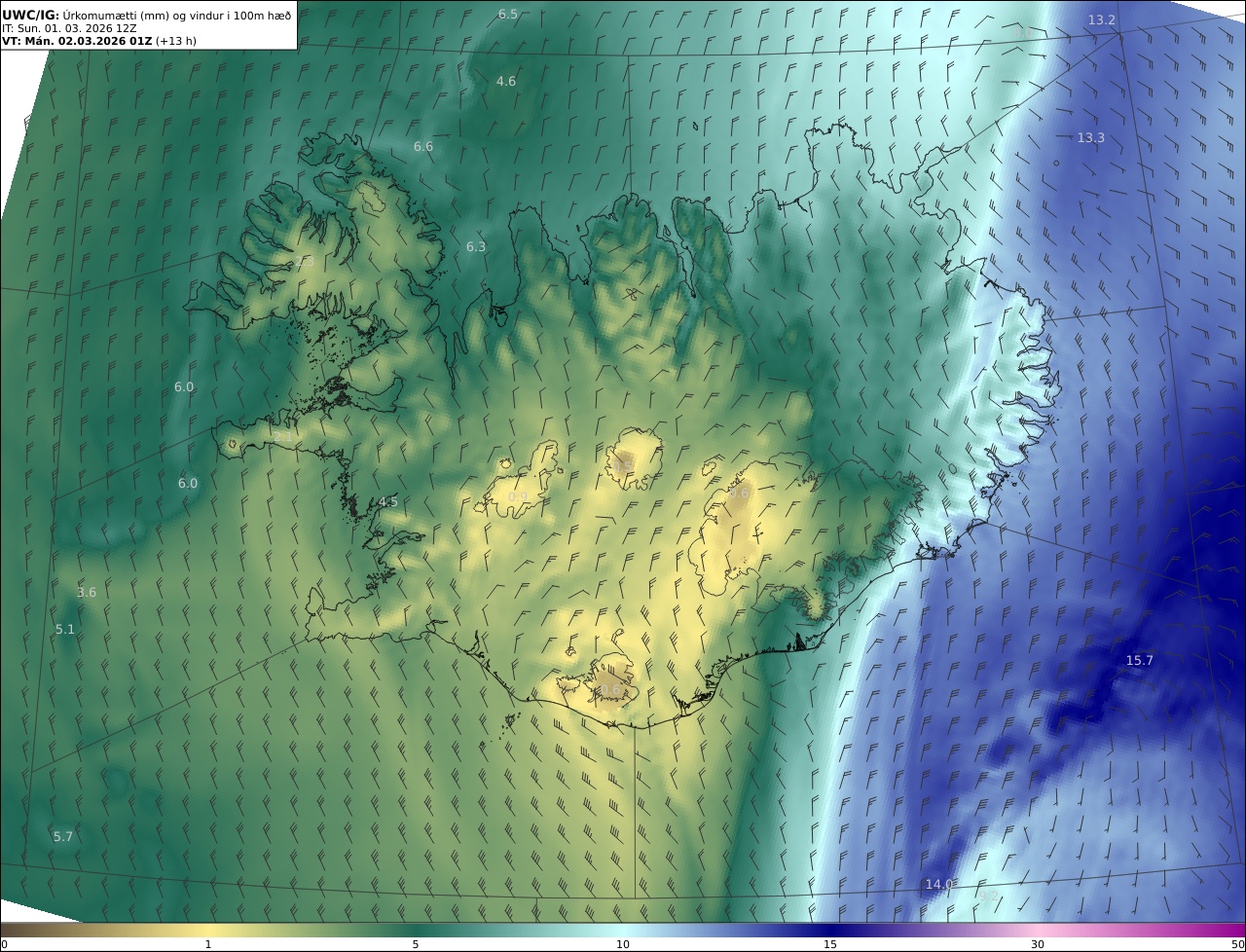Click the 5.7 value label on map
The height and width of the screenshot is (952, 1246).
[x=63, y=836]
